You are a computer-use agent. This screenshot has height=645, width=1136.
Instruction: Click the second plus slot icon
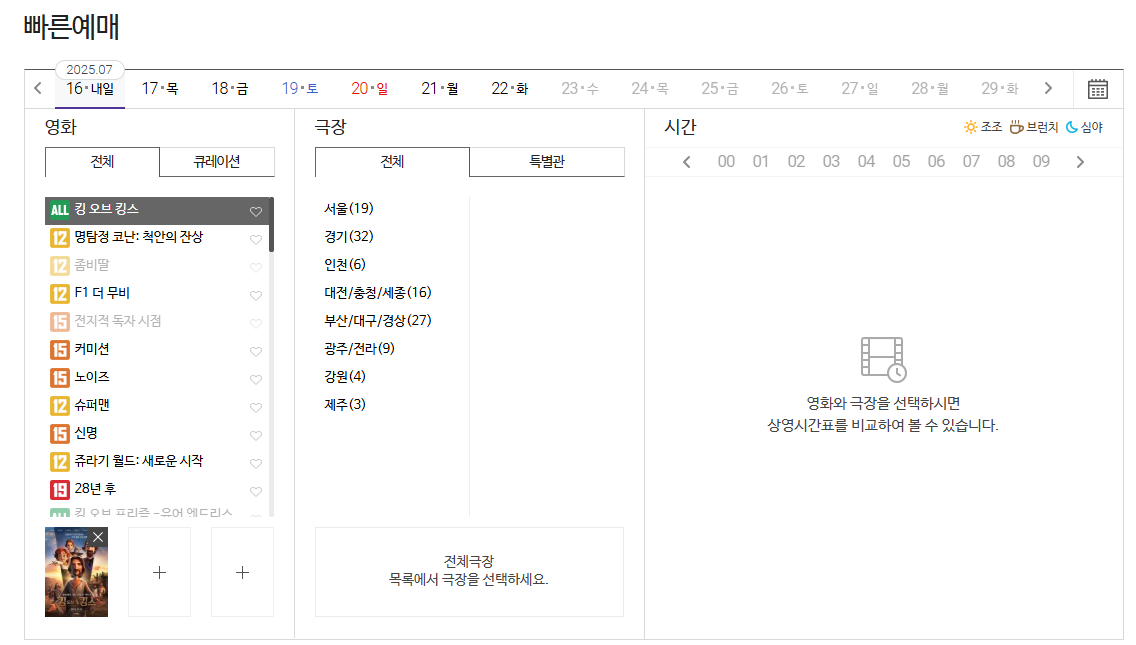[242, 572]
